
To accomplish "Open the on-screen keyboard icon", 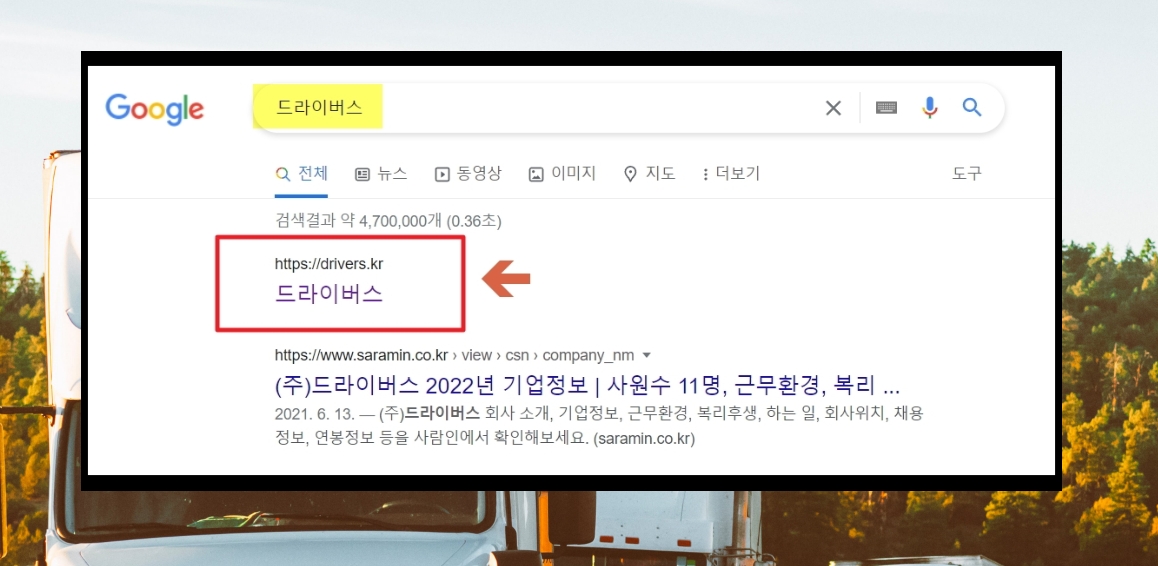I will click(886, 108).
